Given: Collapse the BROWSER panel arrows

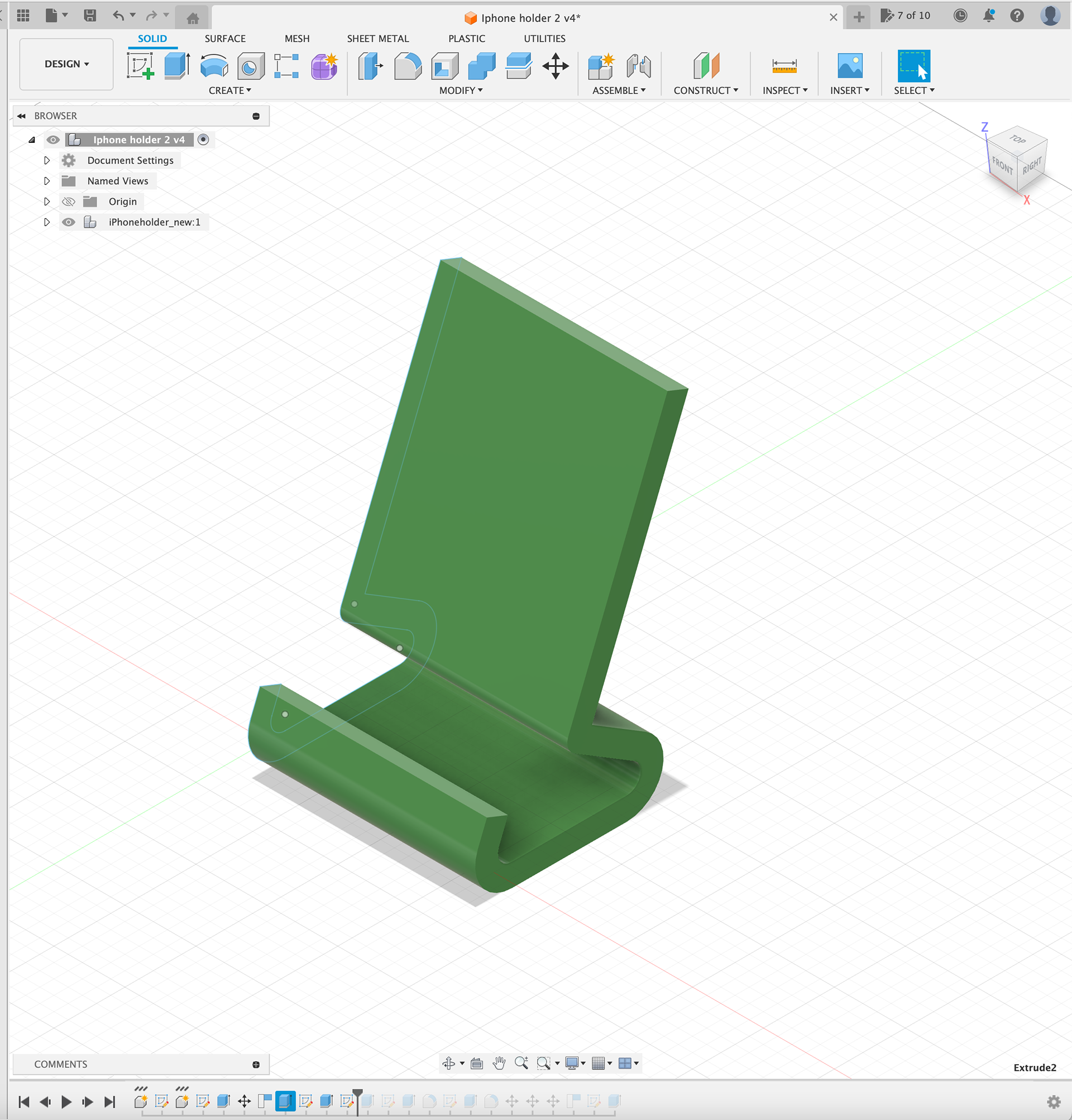Looking at the screenshot, I should coord(22,116).
